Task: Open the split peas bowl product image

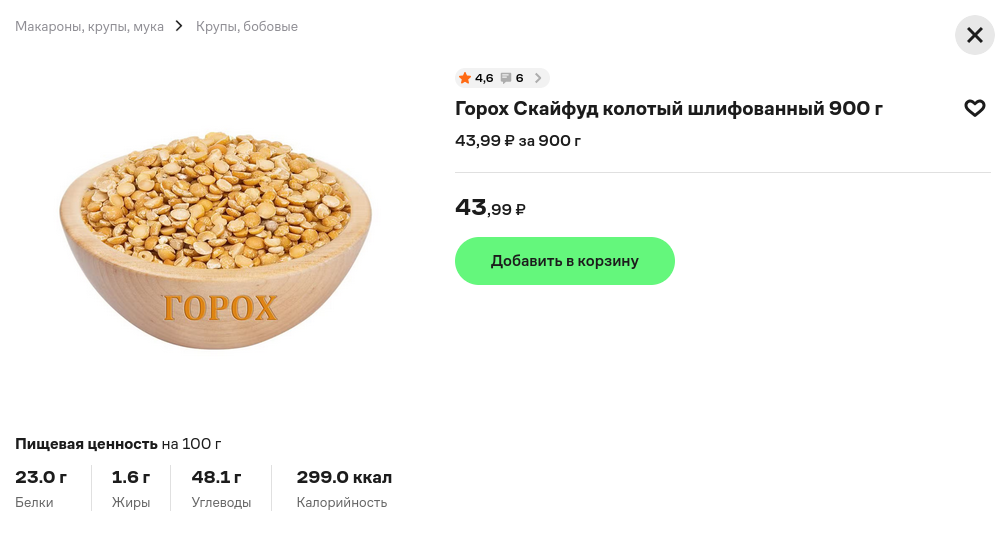Action: tap(215, 241)
